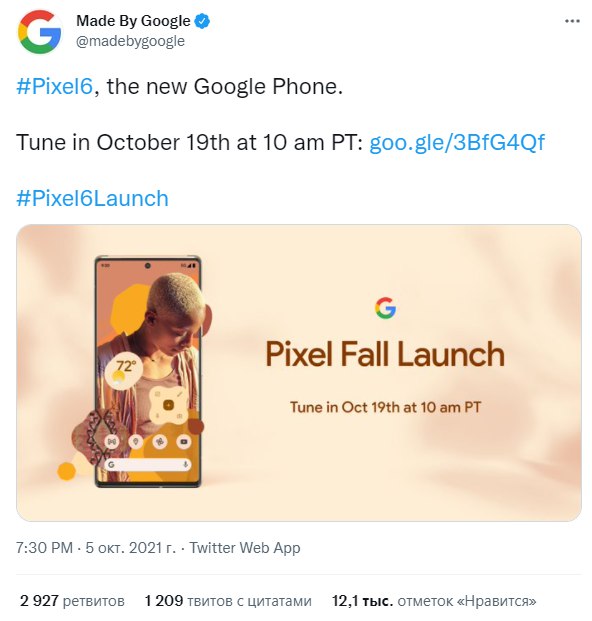Follow the goo.gle/3BfG4Qf link

[x=457, y=142]
